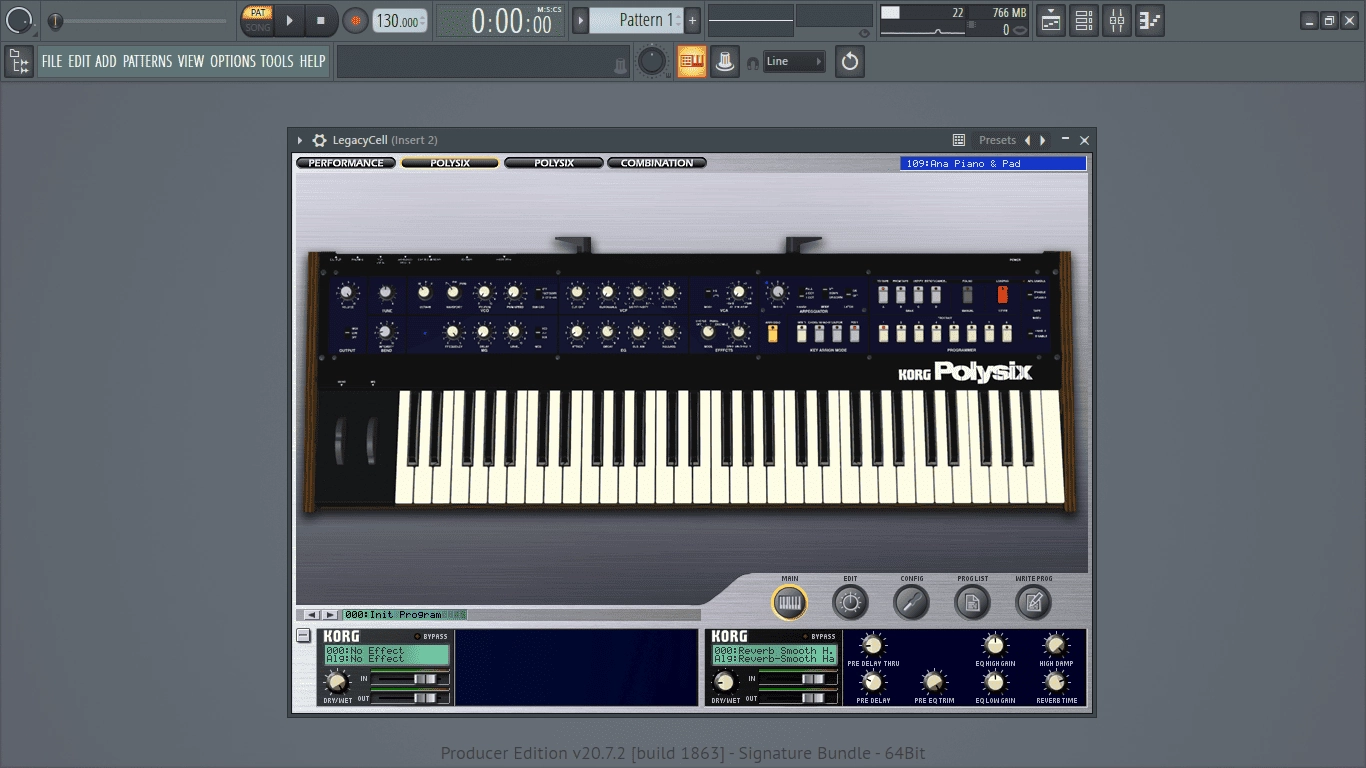Switch to the COMBINATION tab
This screenshot has width=1366, height=768.
[657, 163]
